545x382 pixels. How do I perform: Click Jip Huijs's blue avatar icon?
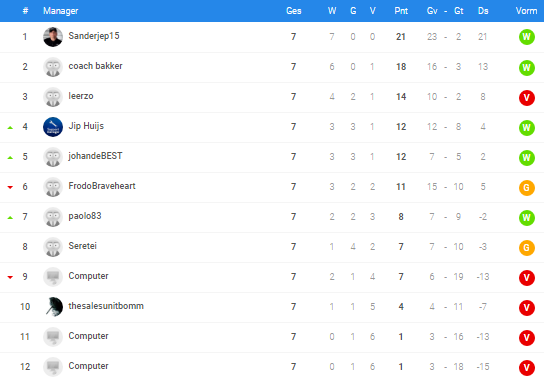pos(53,127)
